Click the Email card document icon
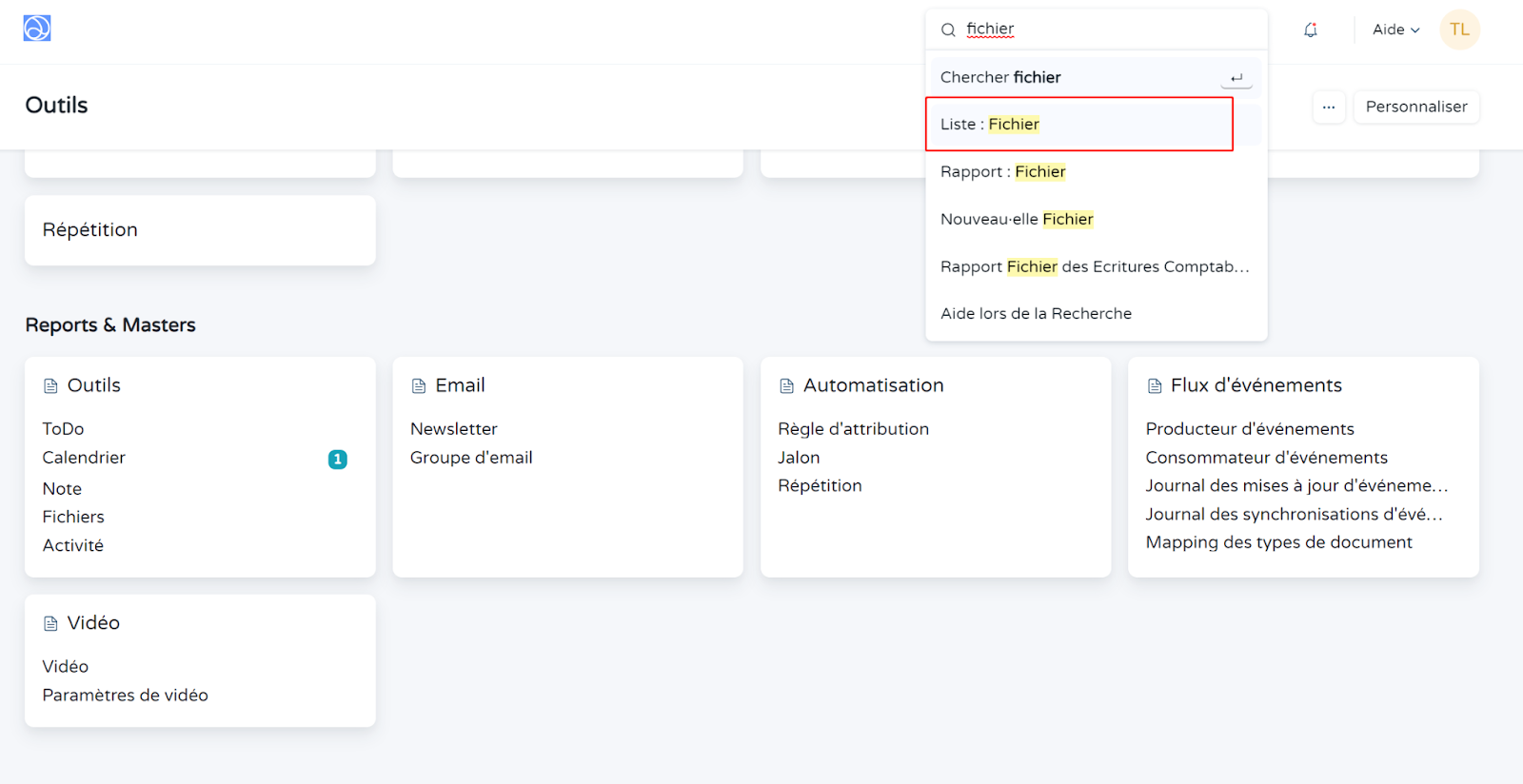 [419, 386]
